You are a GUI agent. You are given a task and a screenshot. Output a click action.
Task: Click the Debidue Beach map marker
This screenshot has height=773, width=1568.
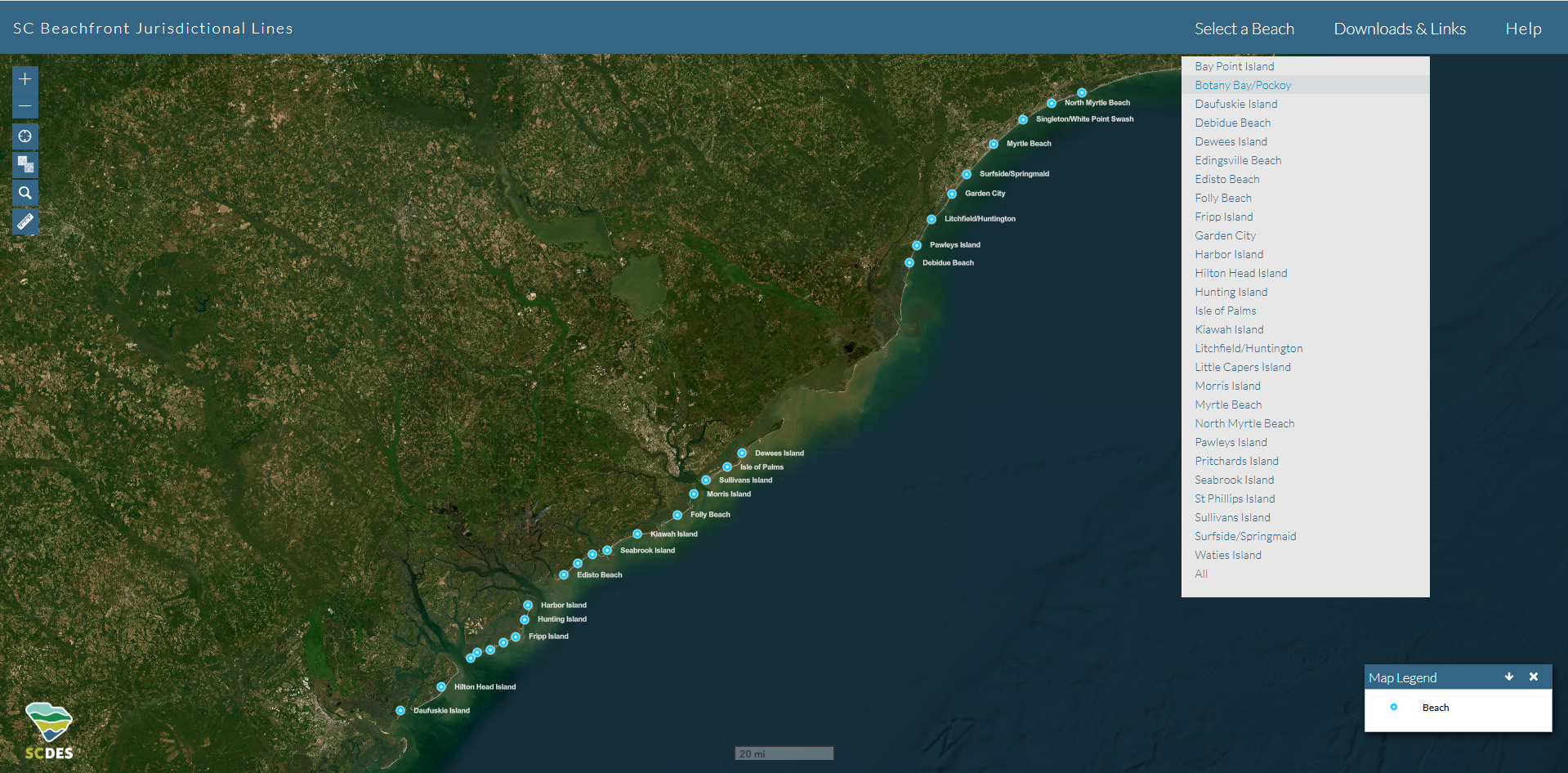click(909, 263)
